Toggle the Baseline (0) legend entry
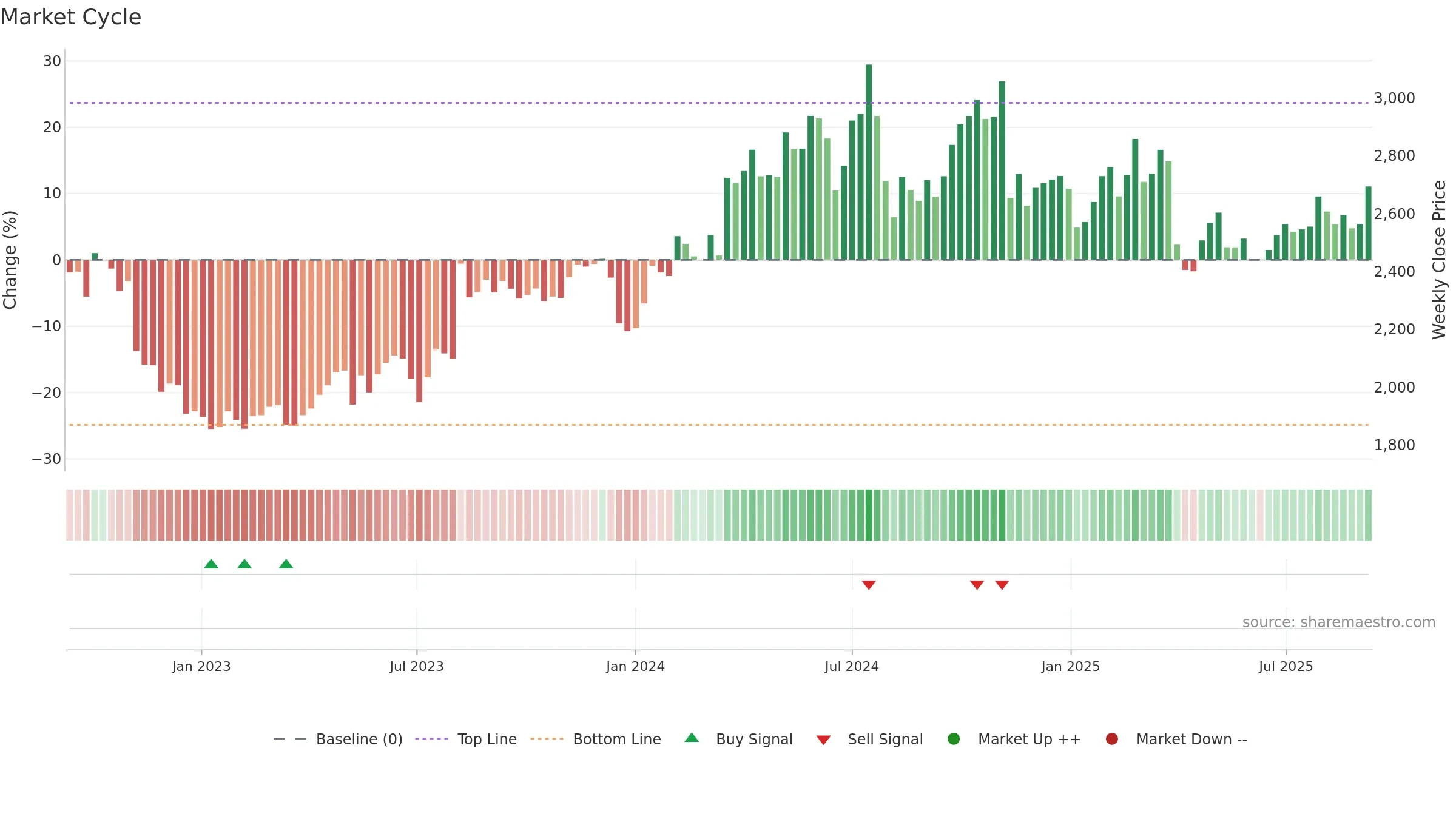The image size is (1456, 819). tap(338, 739)
